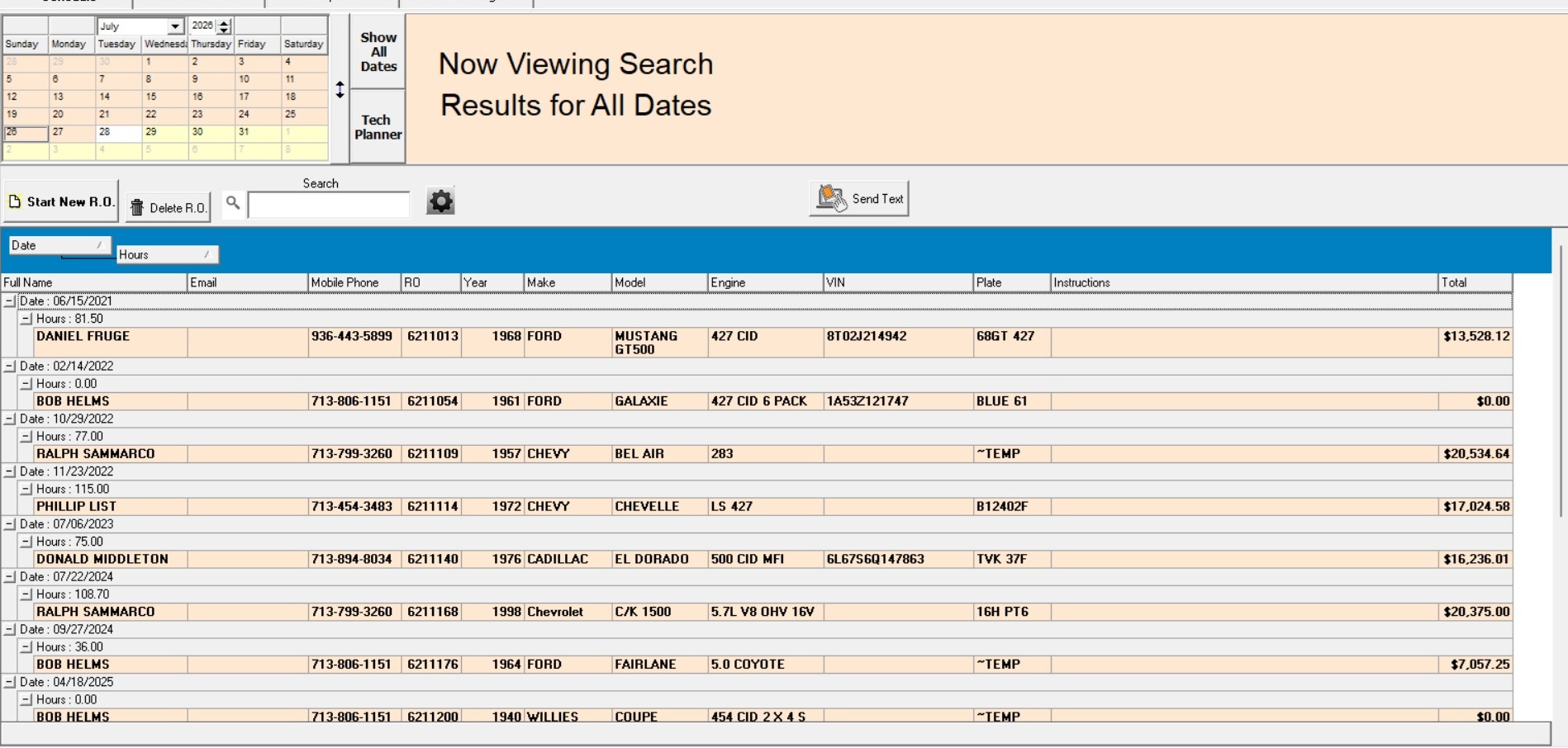Click the Send Text button
The image size is (1568, 748).
(859, 199)
